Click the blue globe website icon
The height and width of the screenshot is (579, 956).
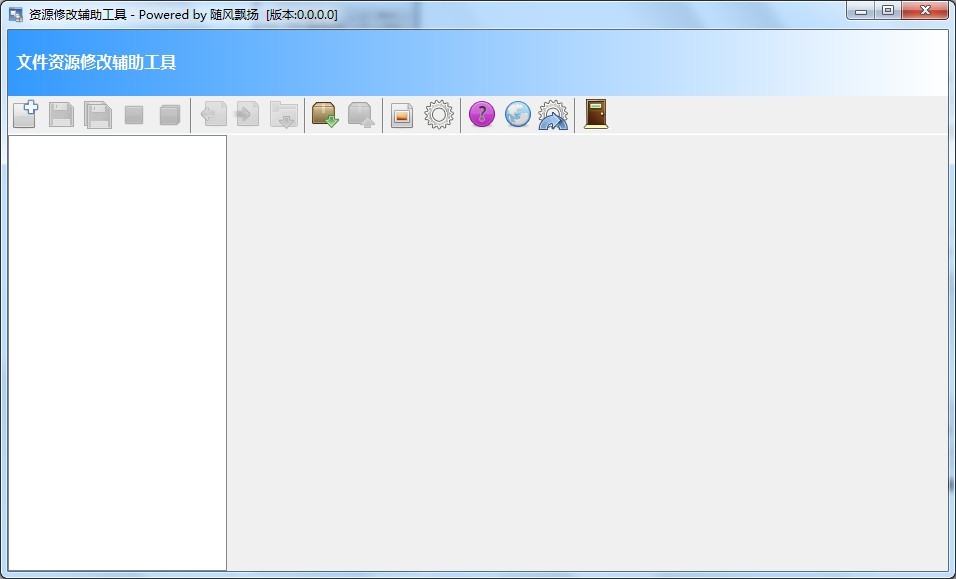[517, 114]
